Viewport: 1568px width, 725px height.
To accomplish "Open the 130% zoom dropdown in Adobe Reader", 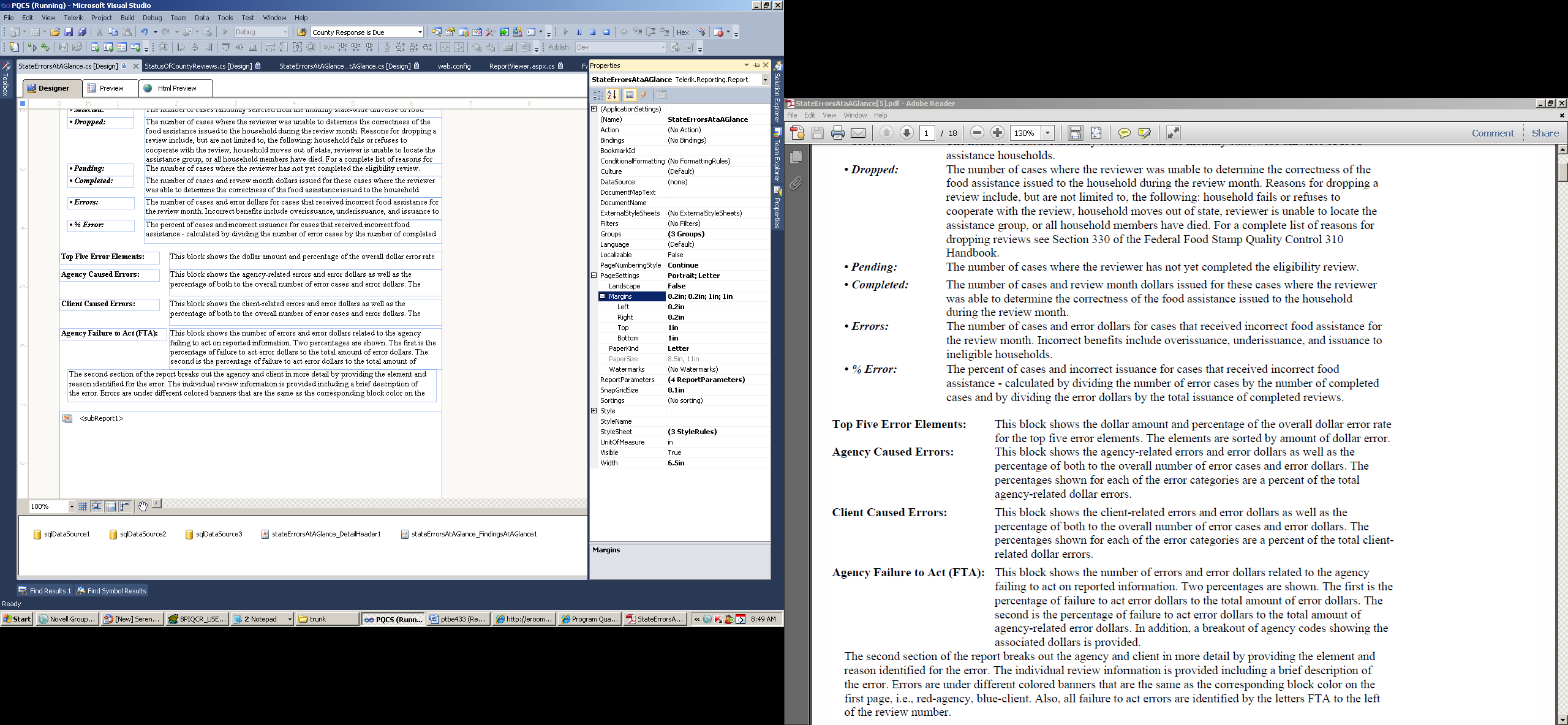I will point(1048,133).
